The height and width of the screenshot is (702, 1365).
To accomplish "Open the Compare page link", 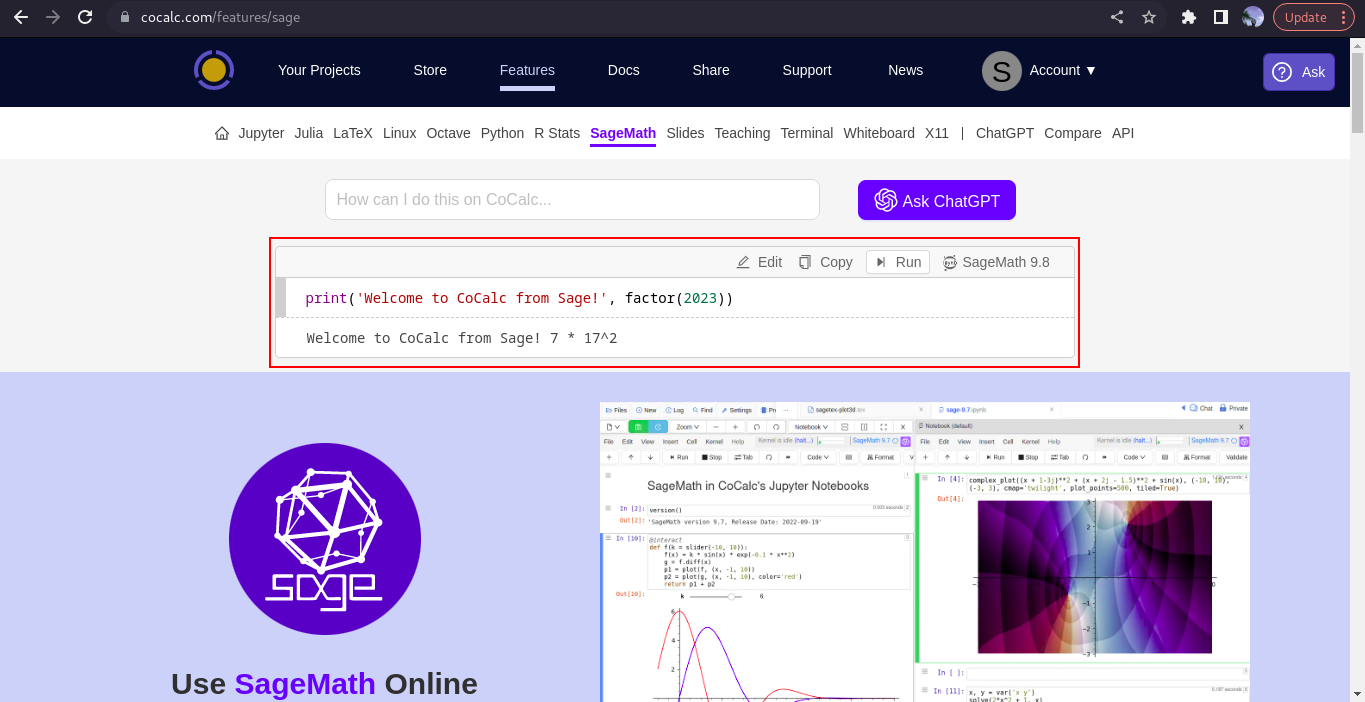I will [x=1073, y=133].
